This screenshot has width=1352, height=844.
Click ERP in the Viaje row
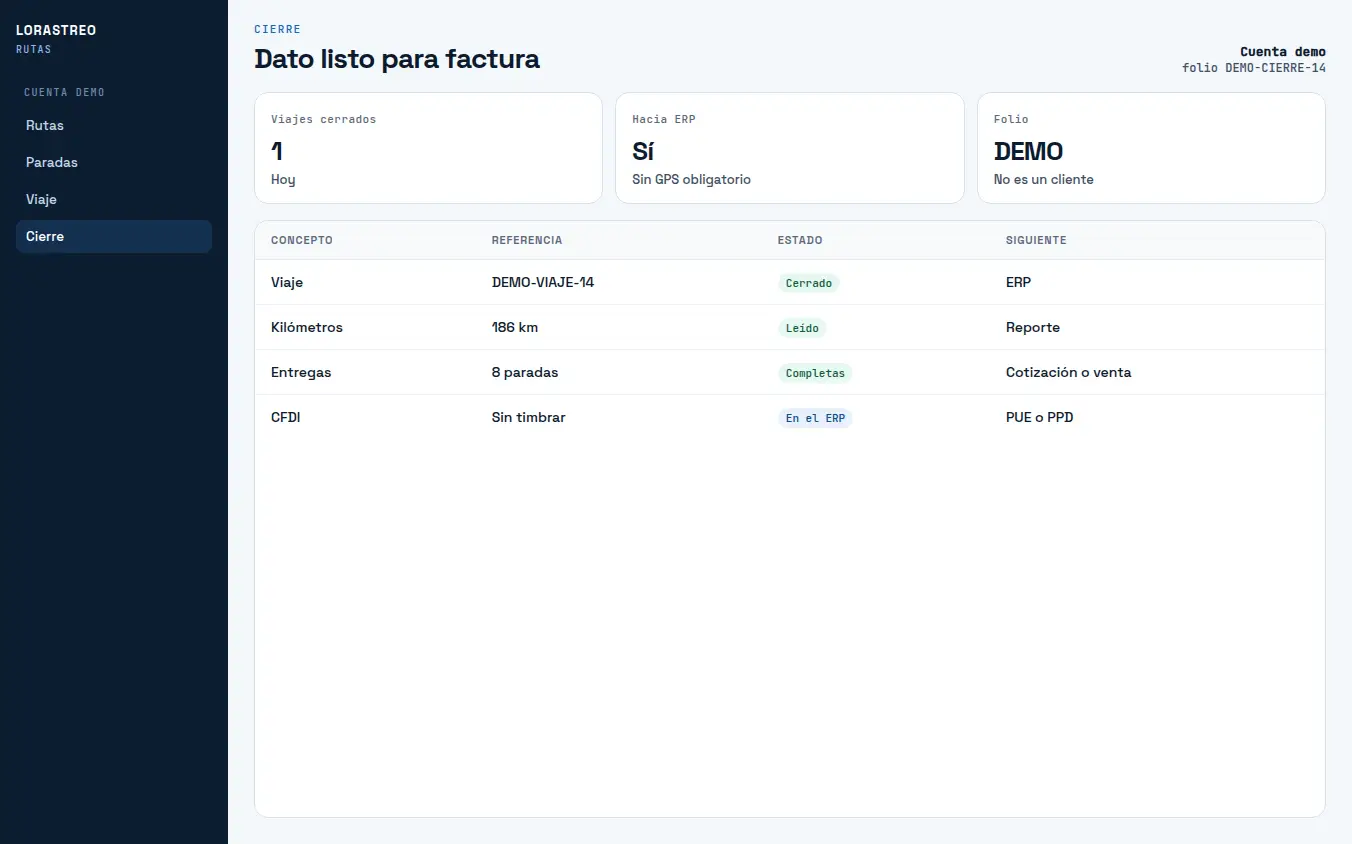(1019, 282)
